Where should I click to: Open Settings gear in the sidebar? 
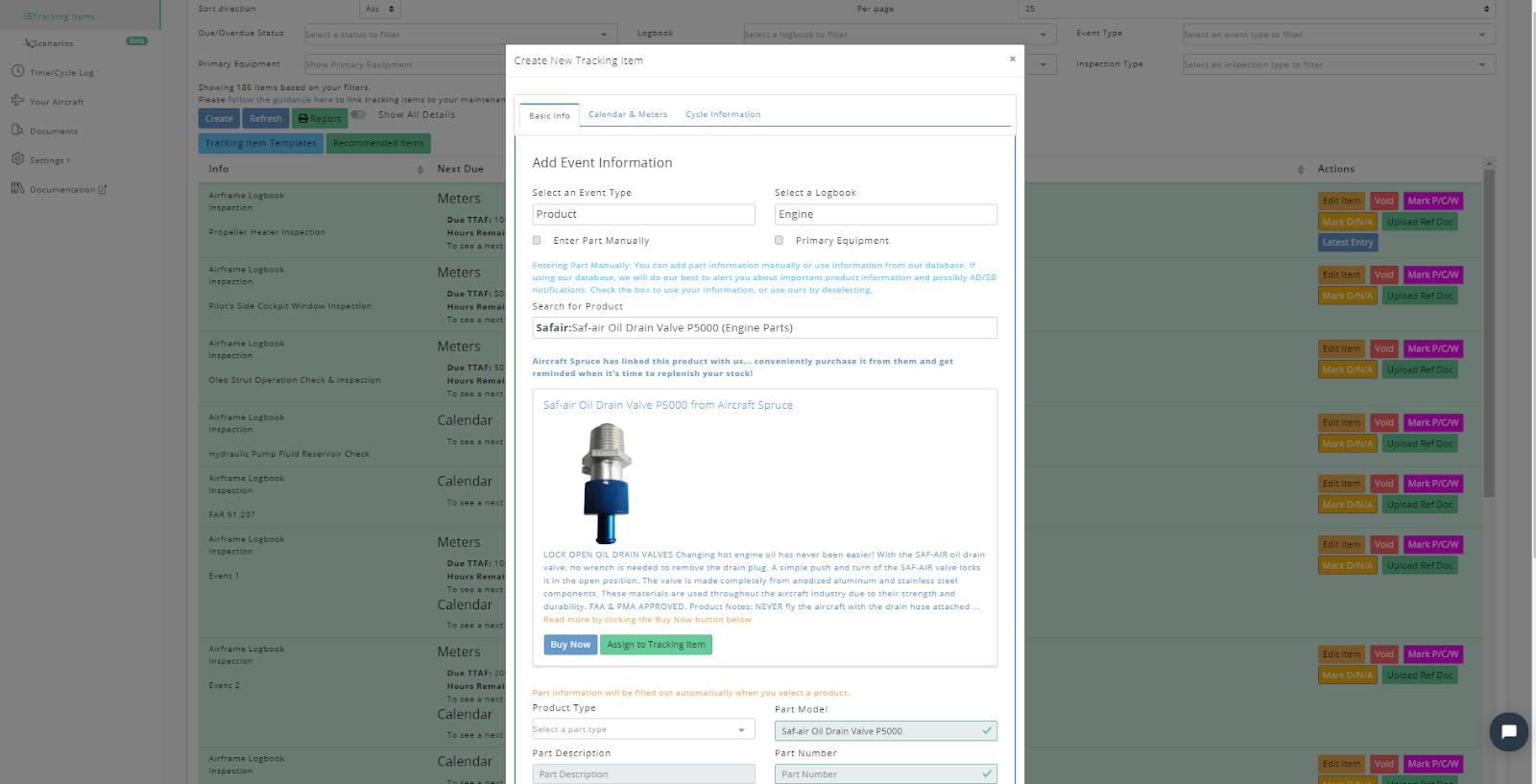tap(17, 159)
